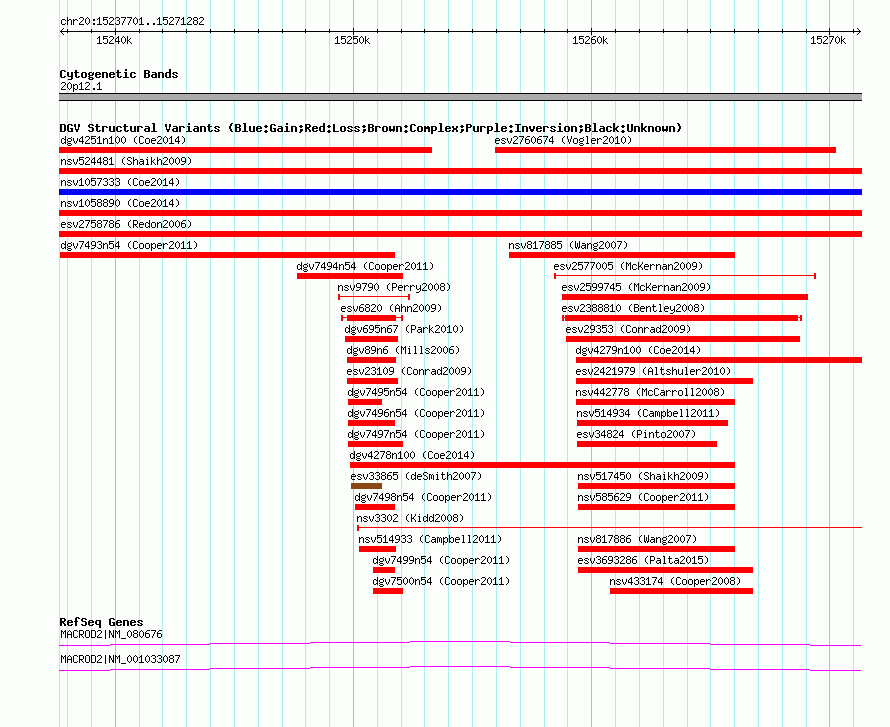890x727 pixels.
Task: Select the nsv514933 (Campbell2011) label
Action: tap(430, 539)
